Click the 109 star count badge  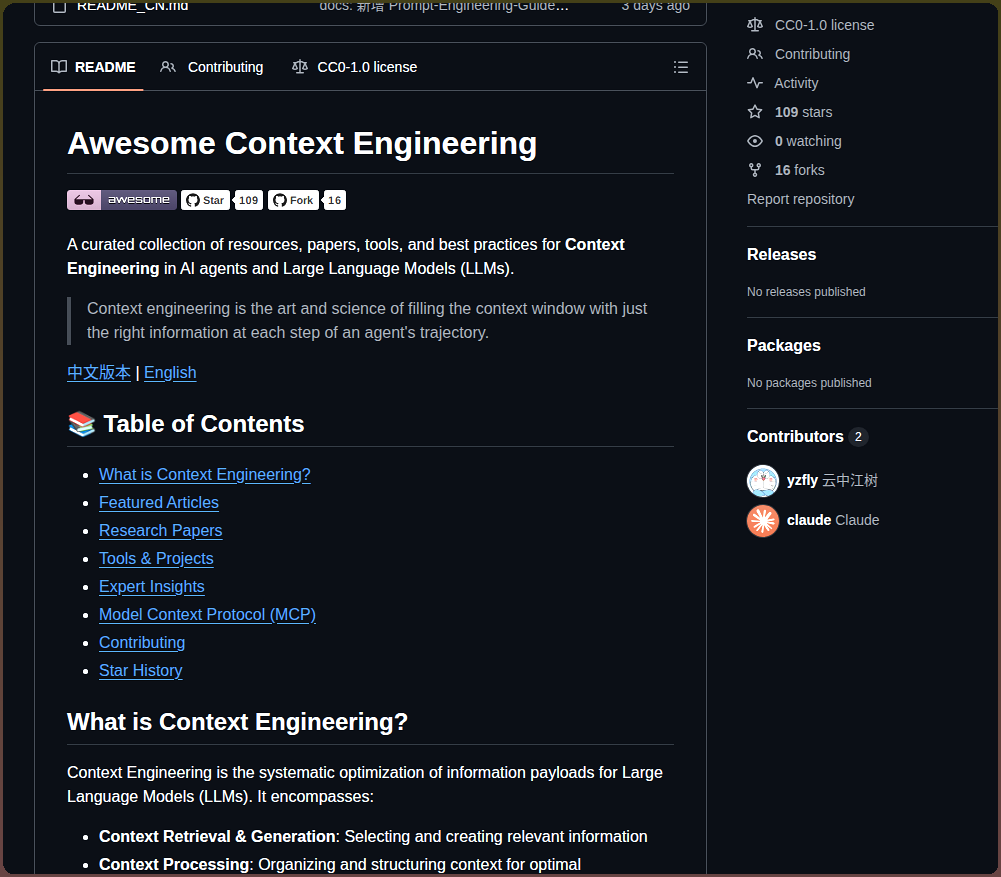pos(248,200)
